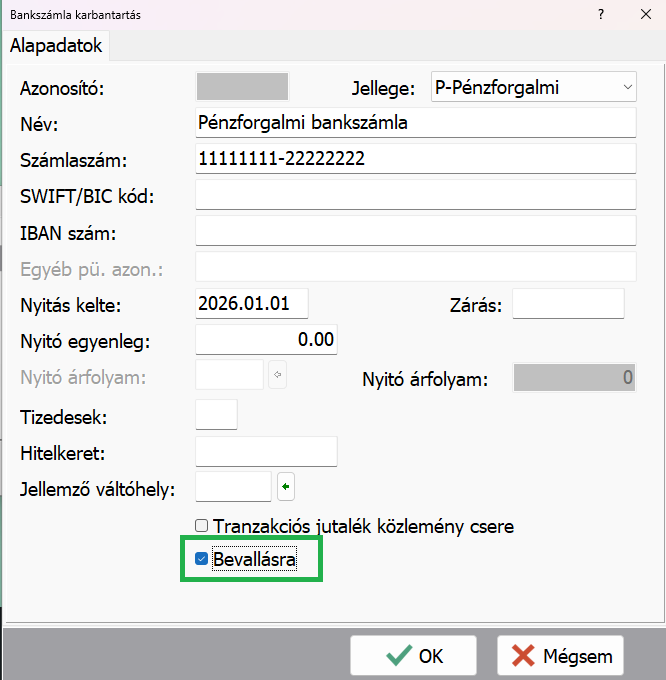Click the SWIFT/BIC kód field

pos(415,195)
